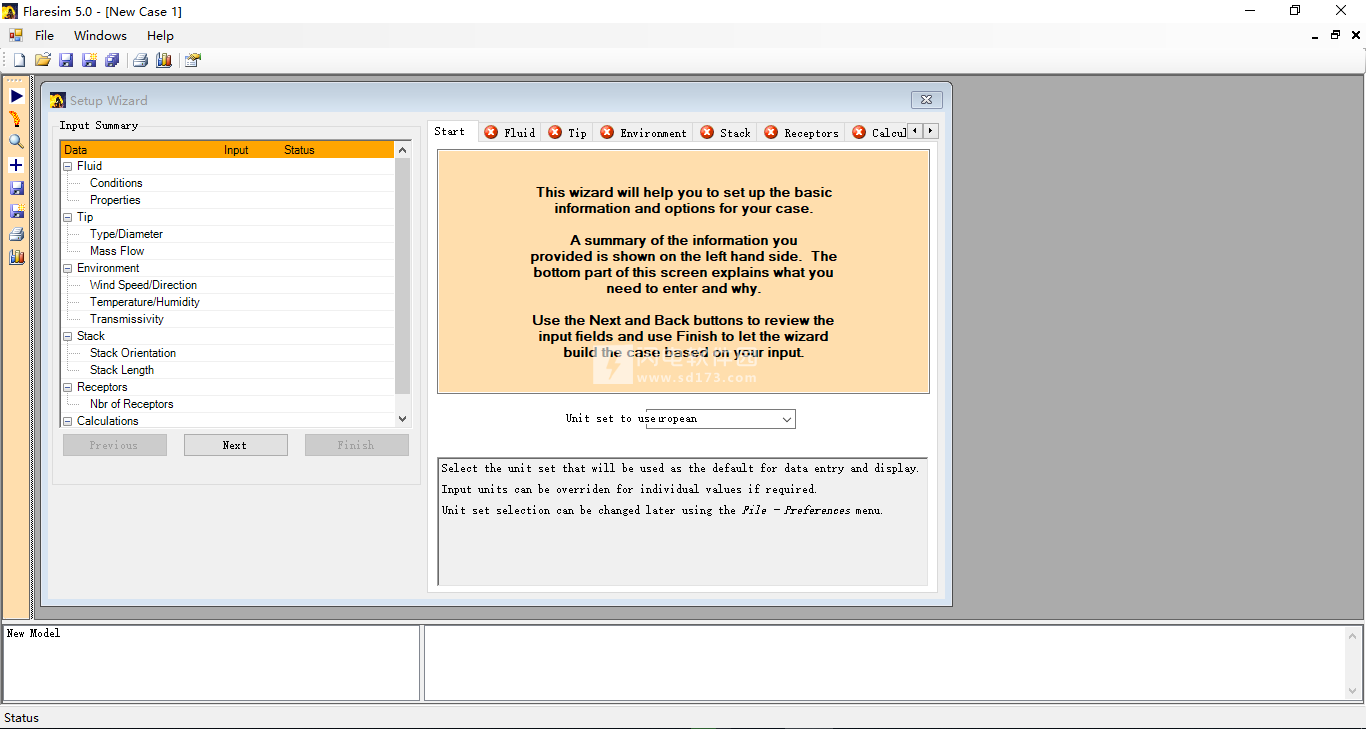Collapse the Tip tree node
1366x729 pixels.
pos(68,217)
